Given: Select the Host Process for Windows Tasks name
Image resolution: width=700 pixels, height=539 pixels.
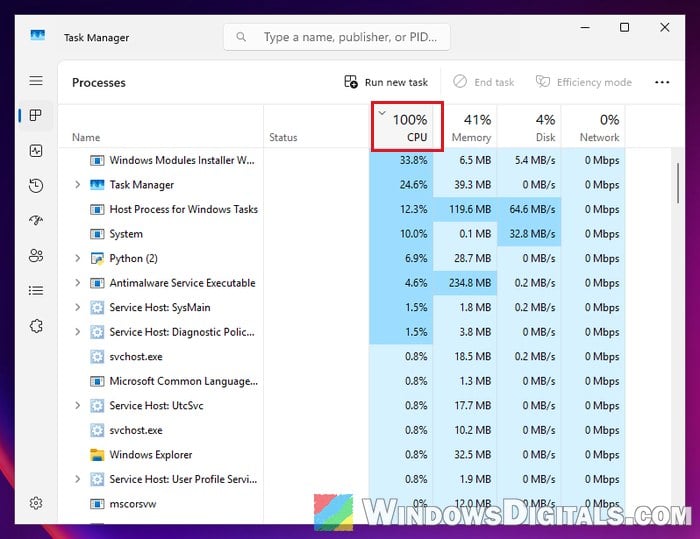Looking at the screenshot, I should click(183, 209).
